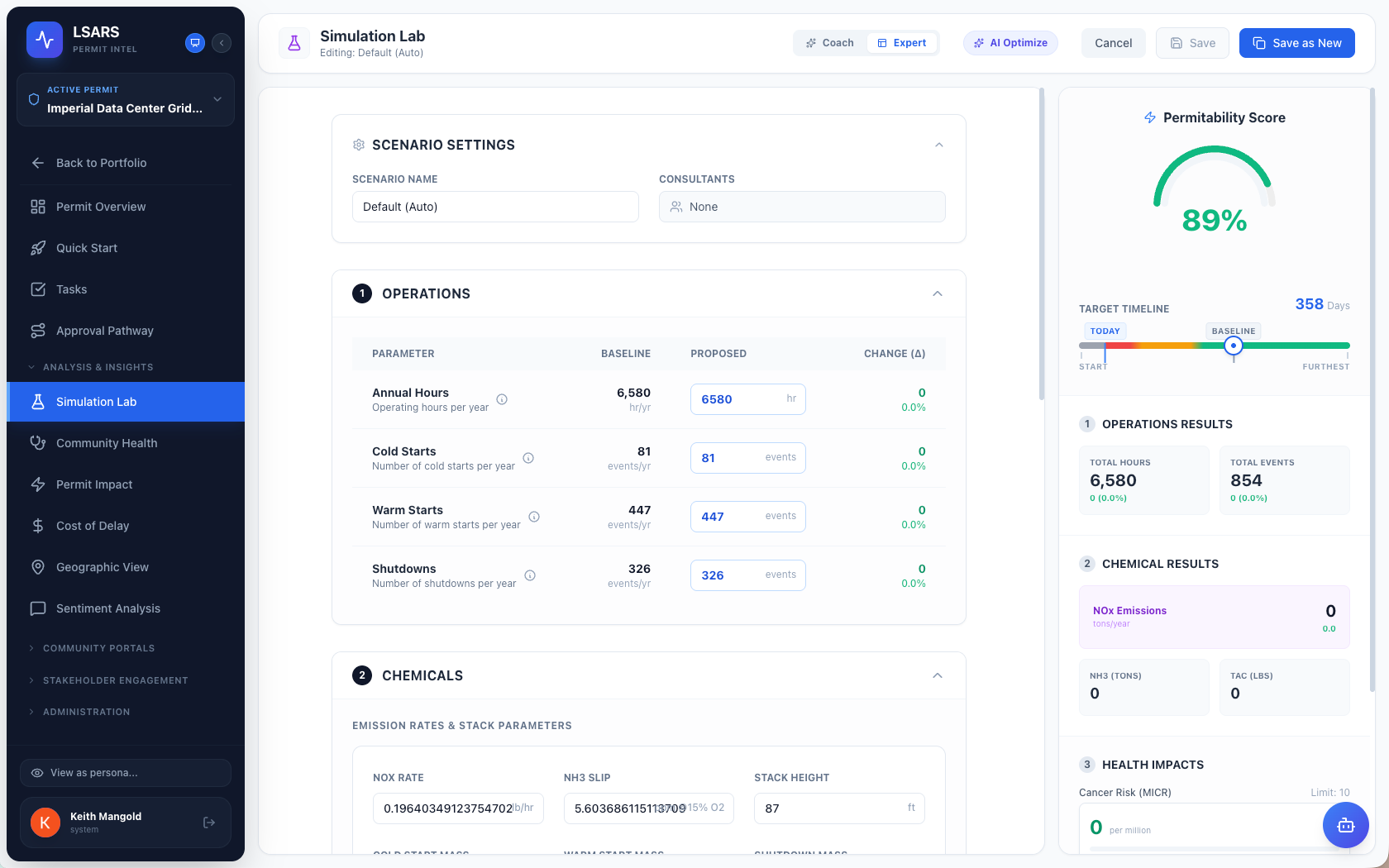Click the 89% permitability score gauge
The width and height of the screenshot is (1389, 868).
tap(1215, 190)
